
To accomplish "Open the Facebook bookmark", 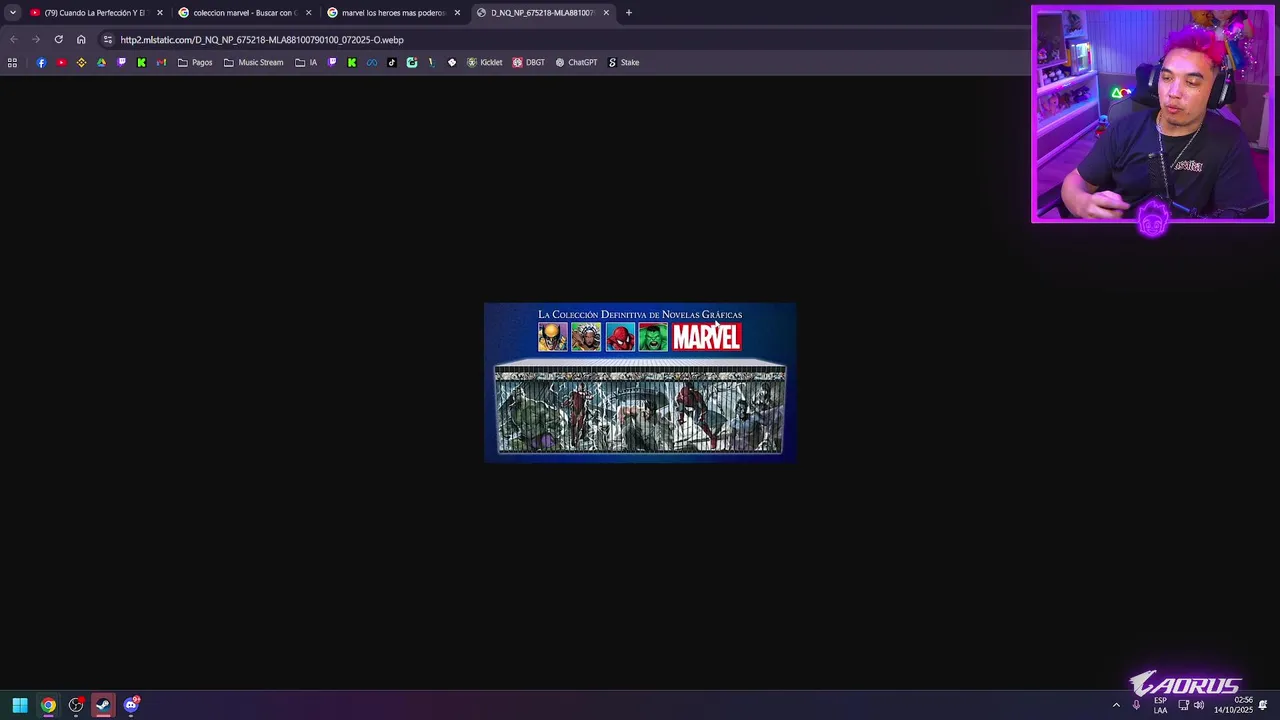I will [x=41, y=62].
